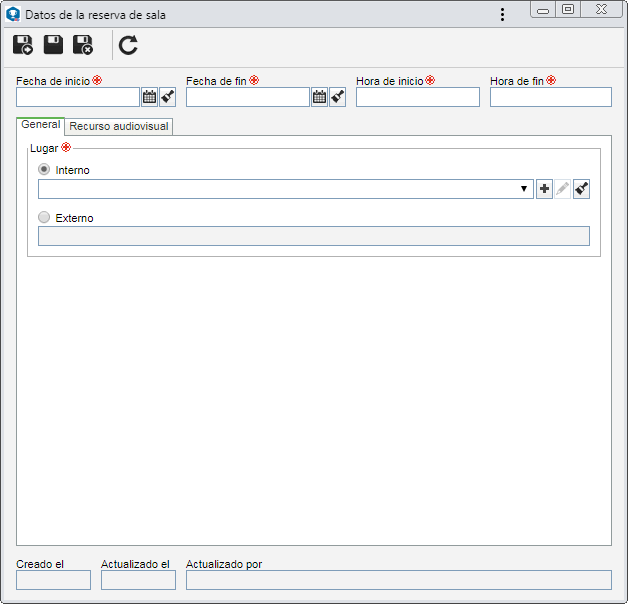Viewport: 628px width, 604px height.
Task: Refresh the form with the circular arrow
Action: click(x=128, y=45)
